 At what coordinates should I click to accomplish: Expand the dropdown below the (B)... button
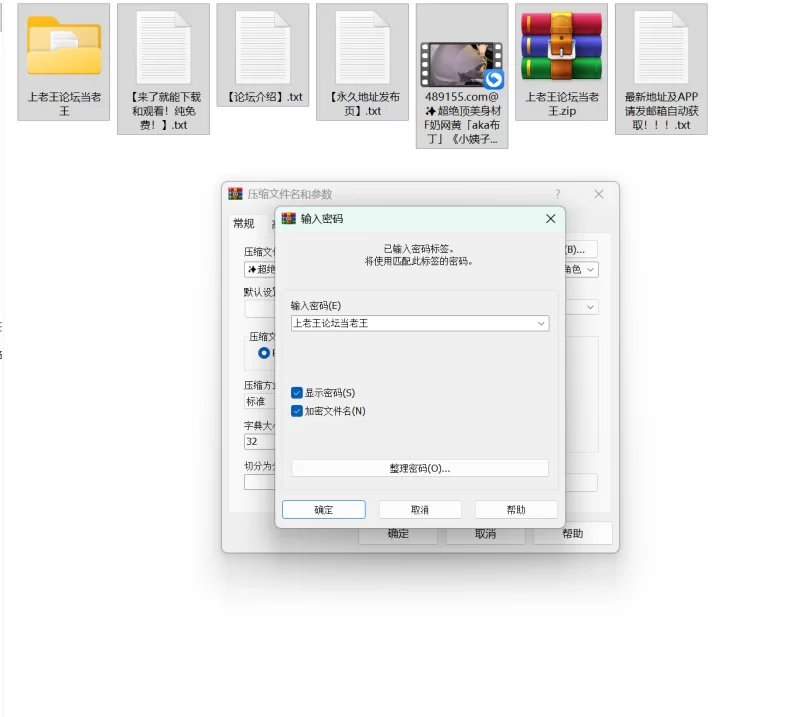coord(591,270)
